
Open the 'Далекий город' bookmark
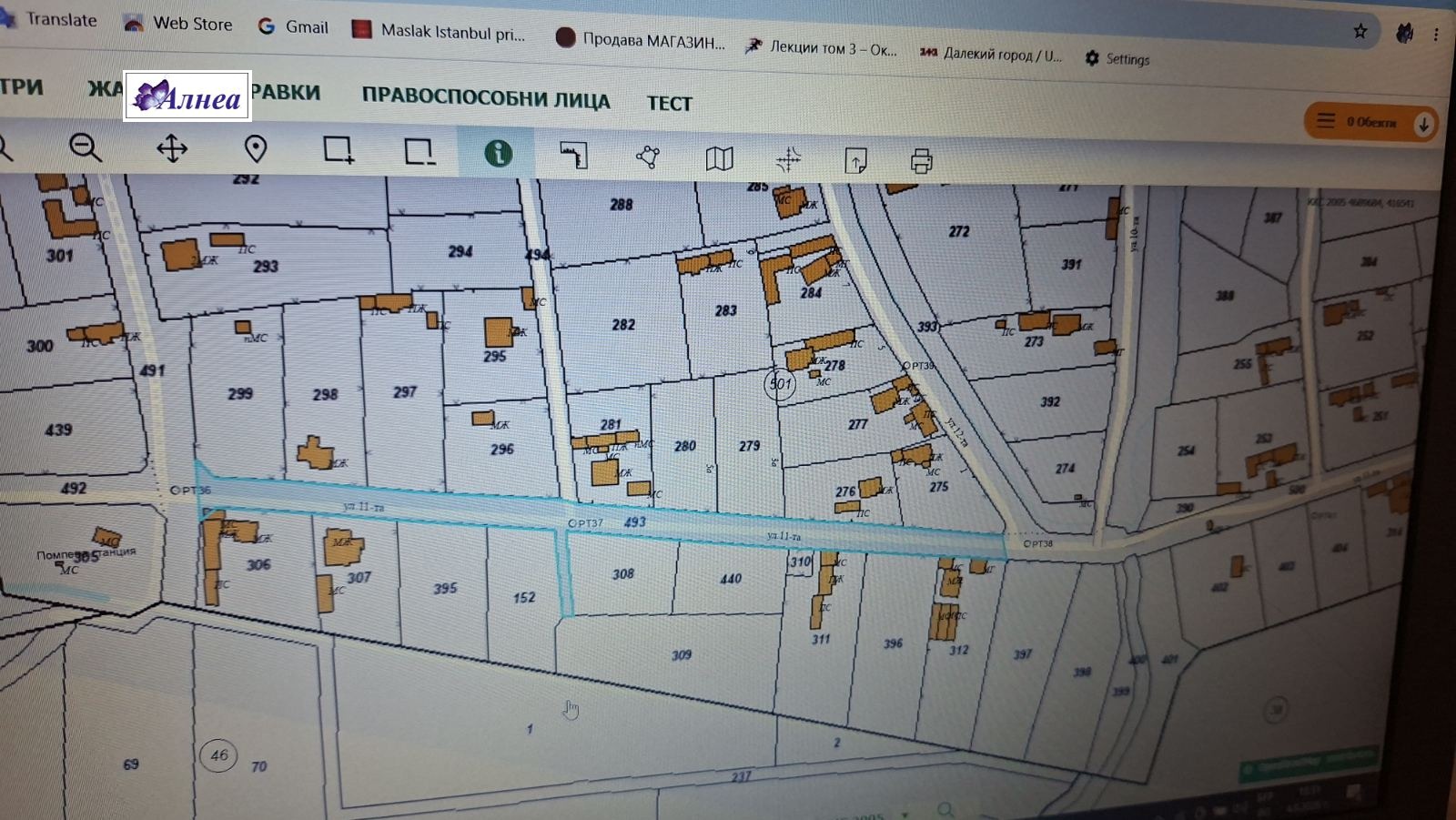(990, 54)
